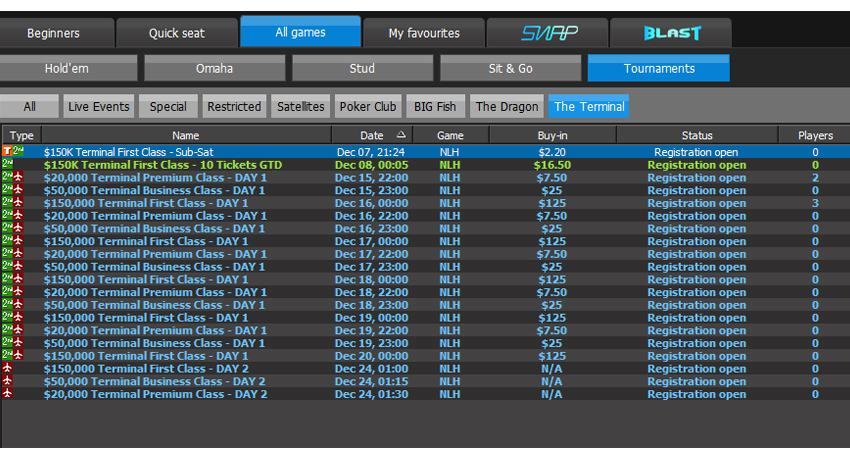This screenshot has width=850, height=469.
Task: Switch to the Beginners tab
Action: point(54,33)
